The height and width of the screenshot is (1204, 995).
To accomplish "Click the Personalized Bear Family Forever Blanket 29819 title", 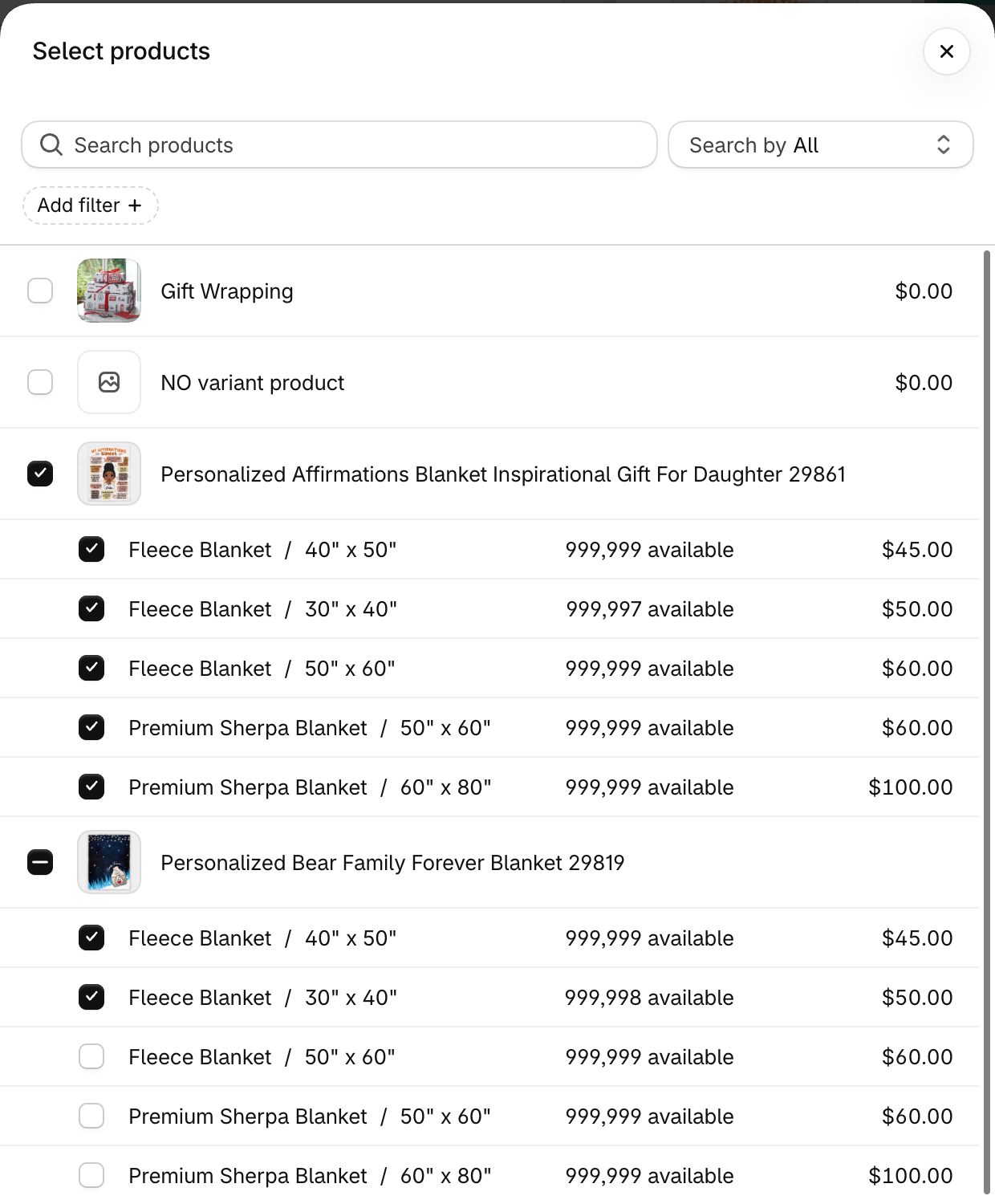I will pos(392,862).
